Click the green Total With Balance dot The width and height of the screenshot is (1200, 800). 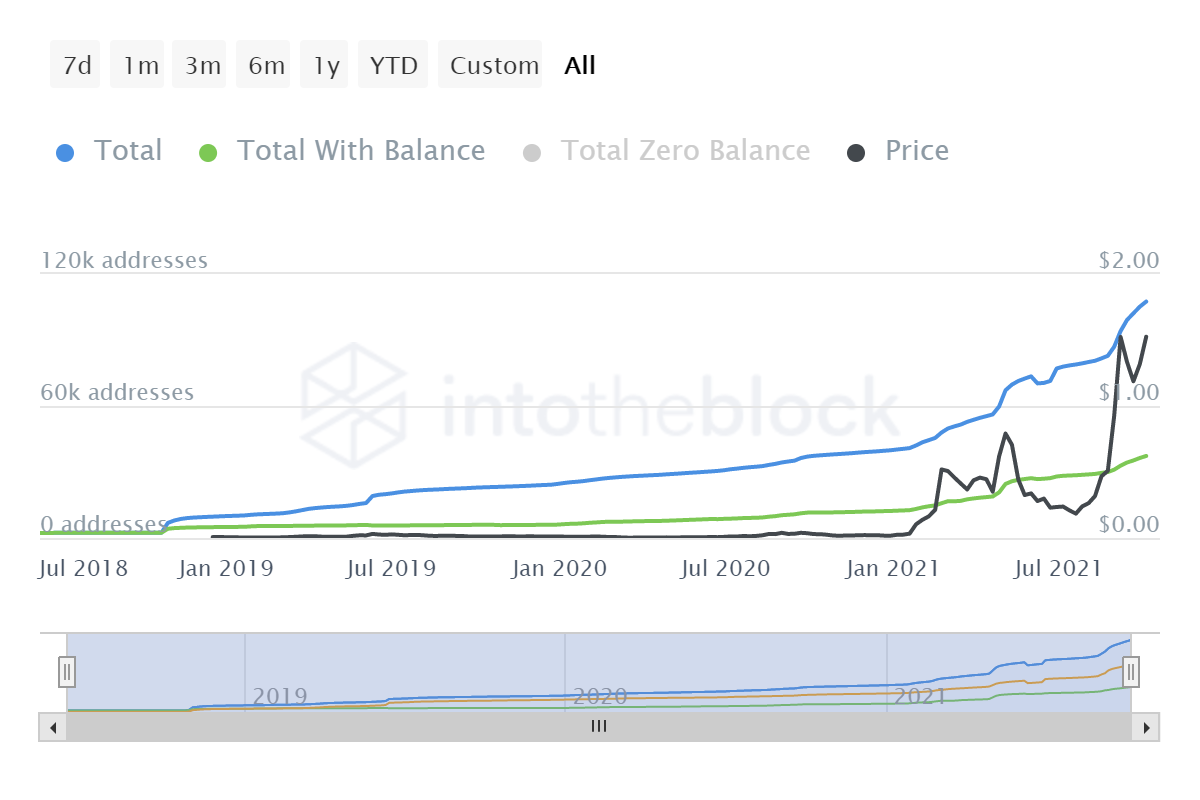click(x=208, y=153)
